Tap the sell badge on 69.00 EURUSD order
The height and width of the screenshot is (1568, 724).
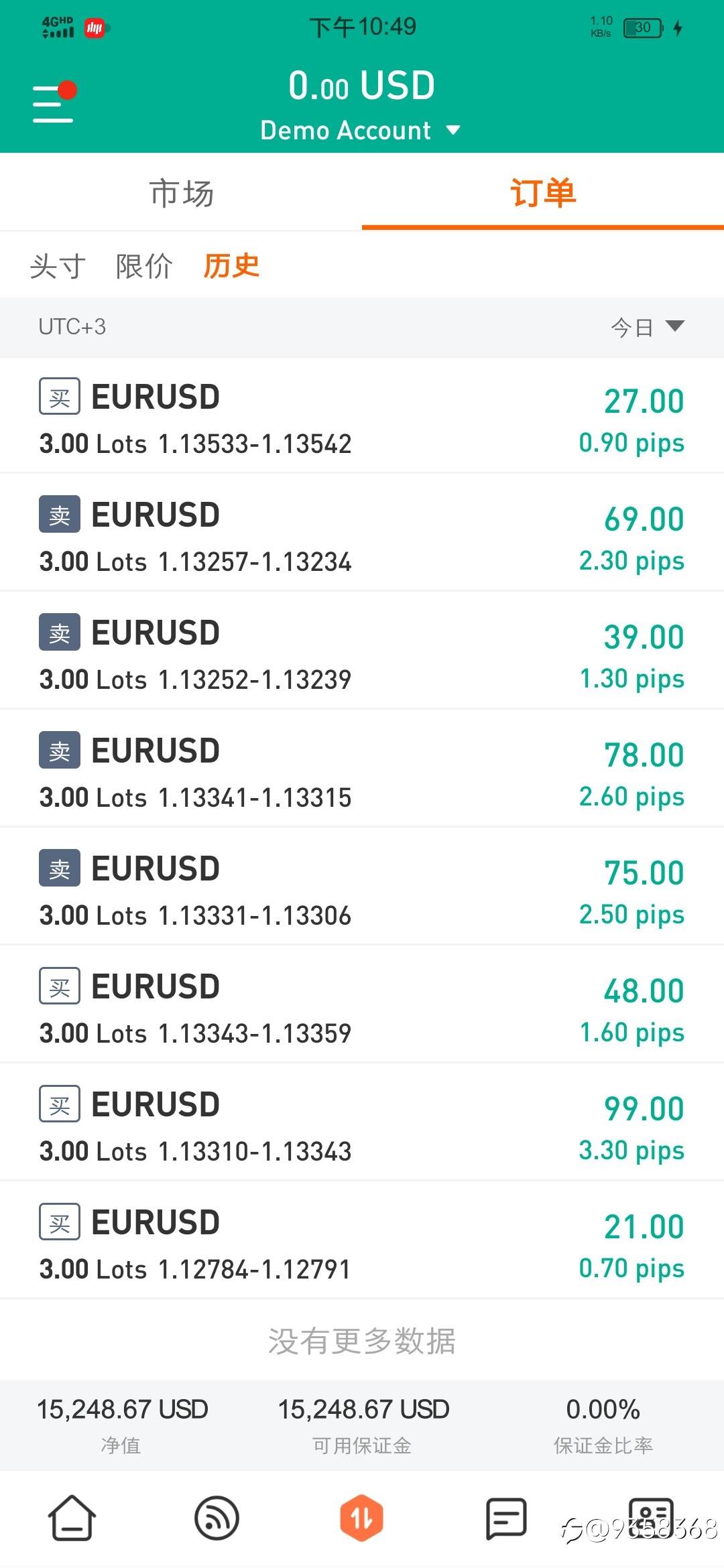60,515
